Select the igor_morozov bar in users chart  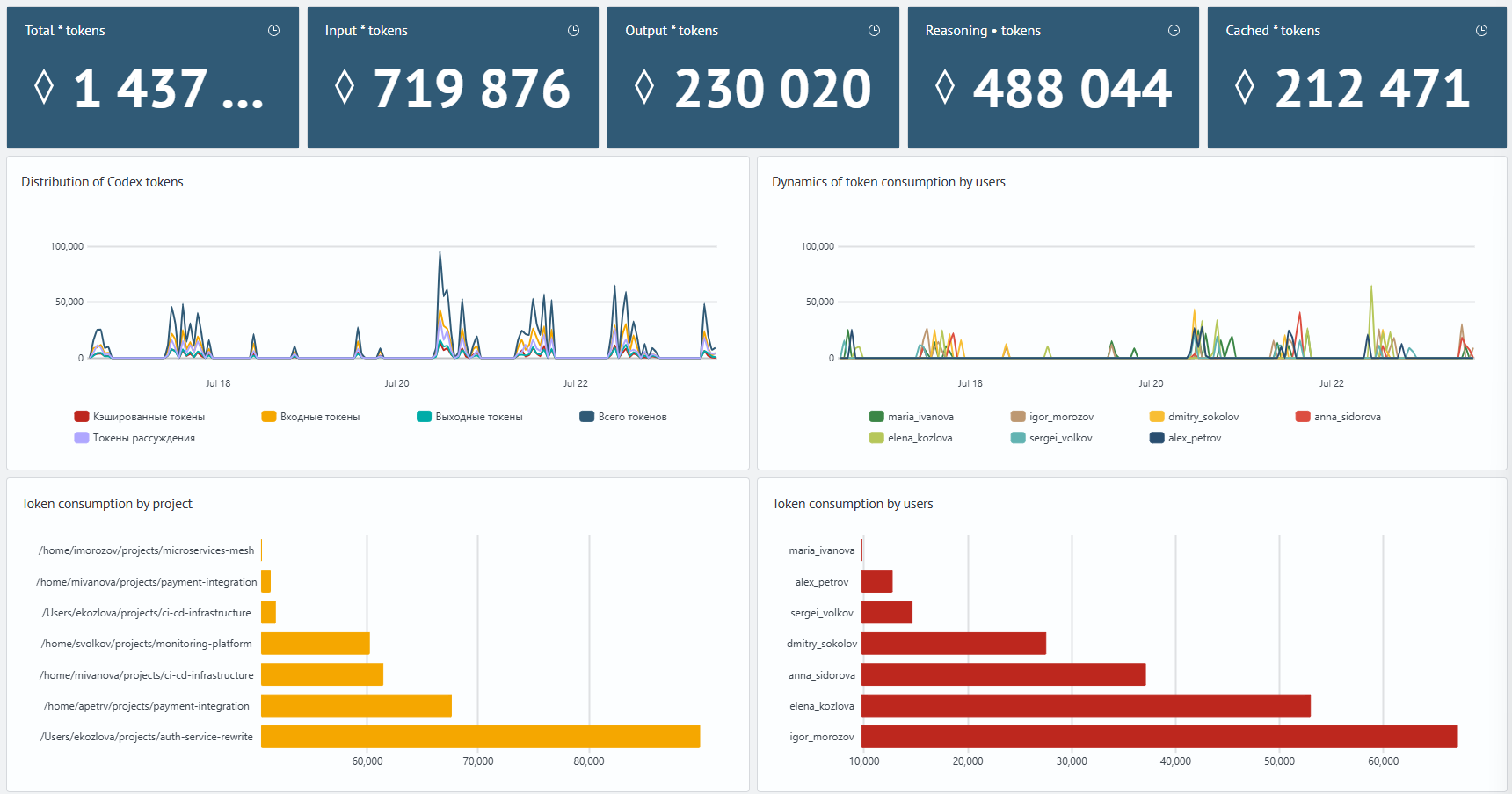[1159, 737]
